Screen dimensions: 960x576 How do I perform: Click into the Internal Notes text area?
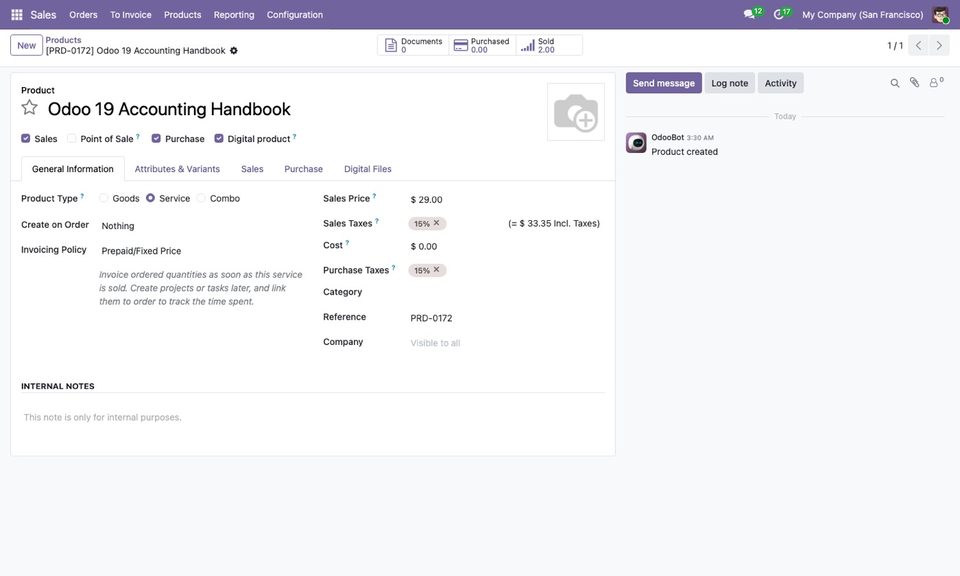click(x=313, y=417)
